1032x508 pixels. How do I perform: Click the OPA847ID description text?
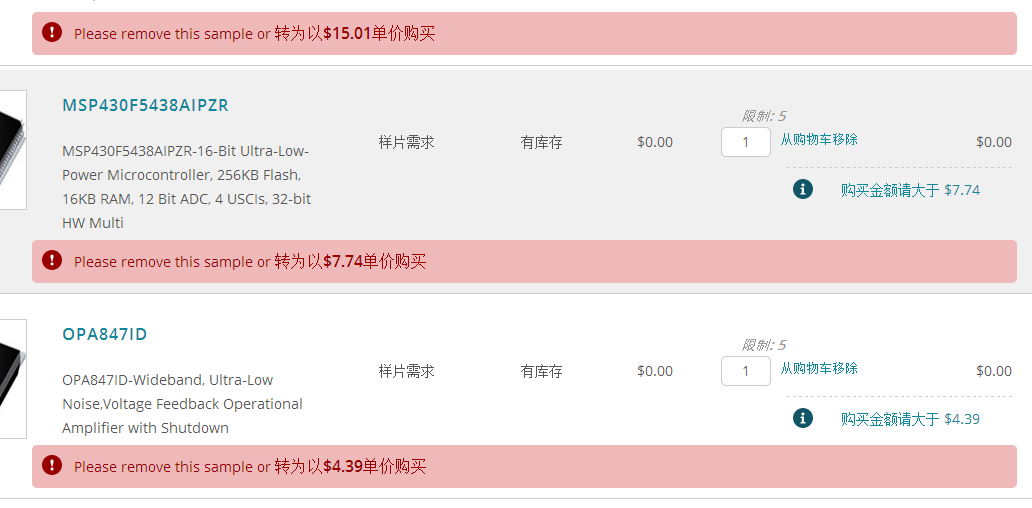tap(182, 404)
